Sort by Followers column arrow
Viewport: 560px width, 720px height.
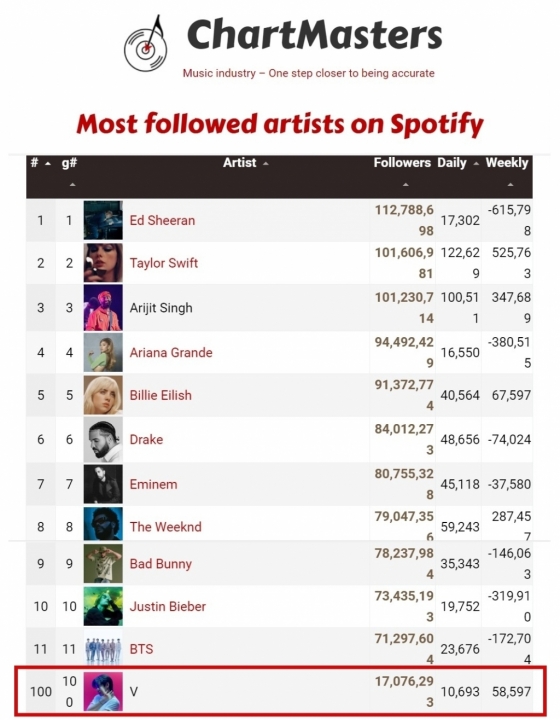[405, 185]
